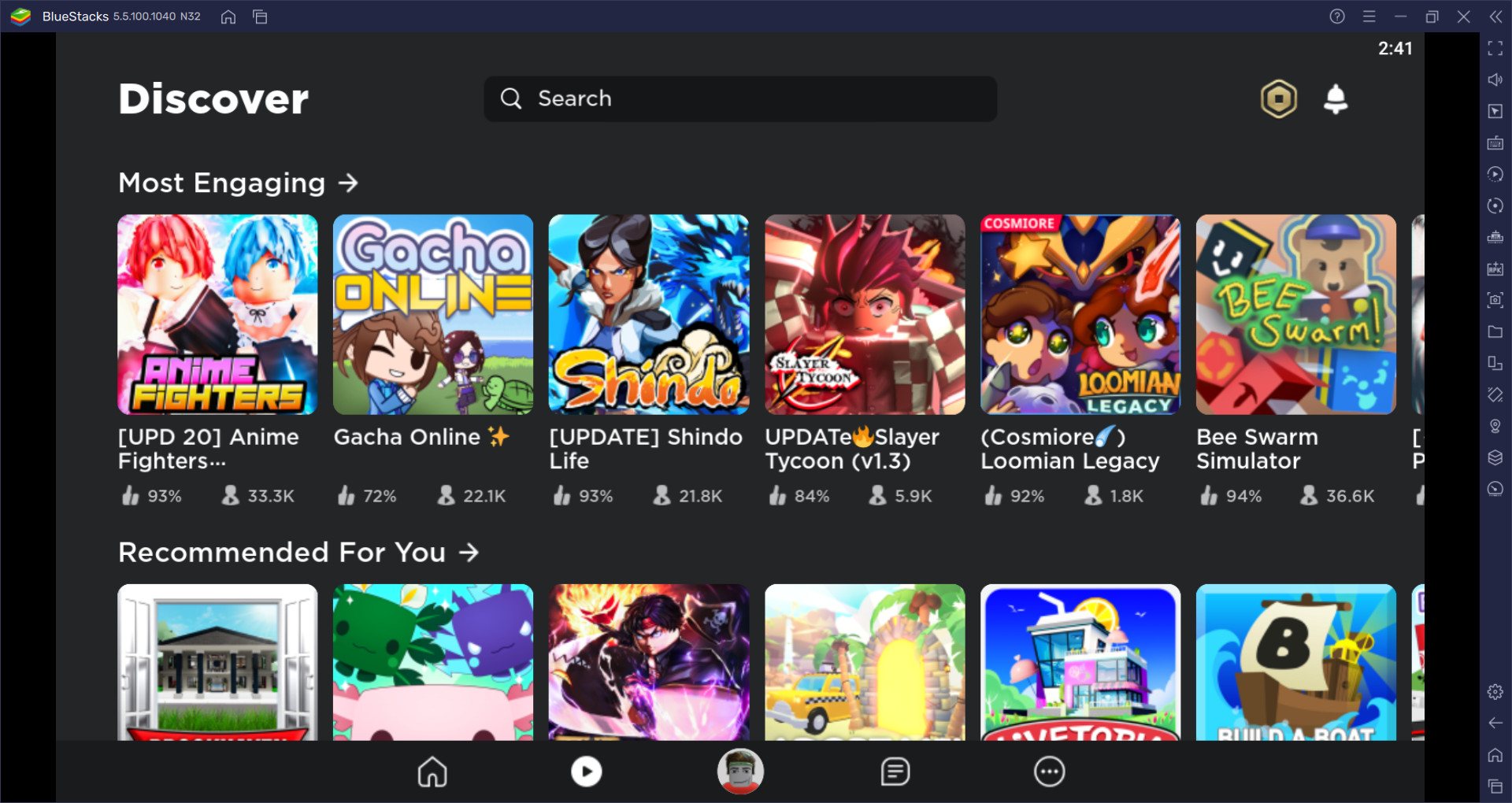This screenshot has width=1512, height=803.
Task: Open the Most Engaging category
Action: click(238, 183)
